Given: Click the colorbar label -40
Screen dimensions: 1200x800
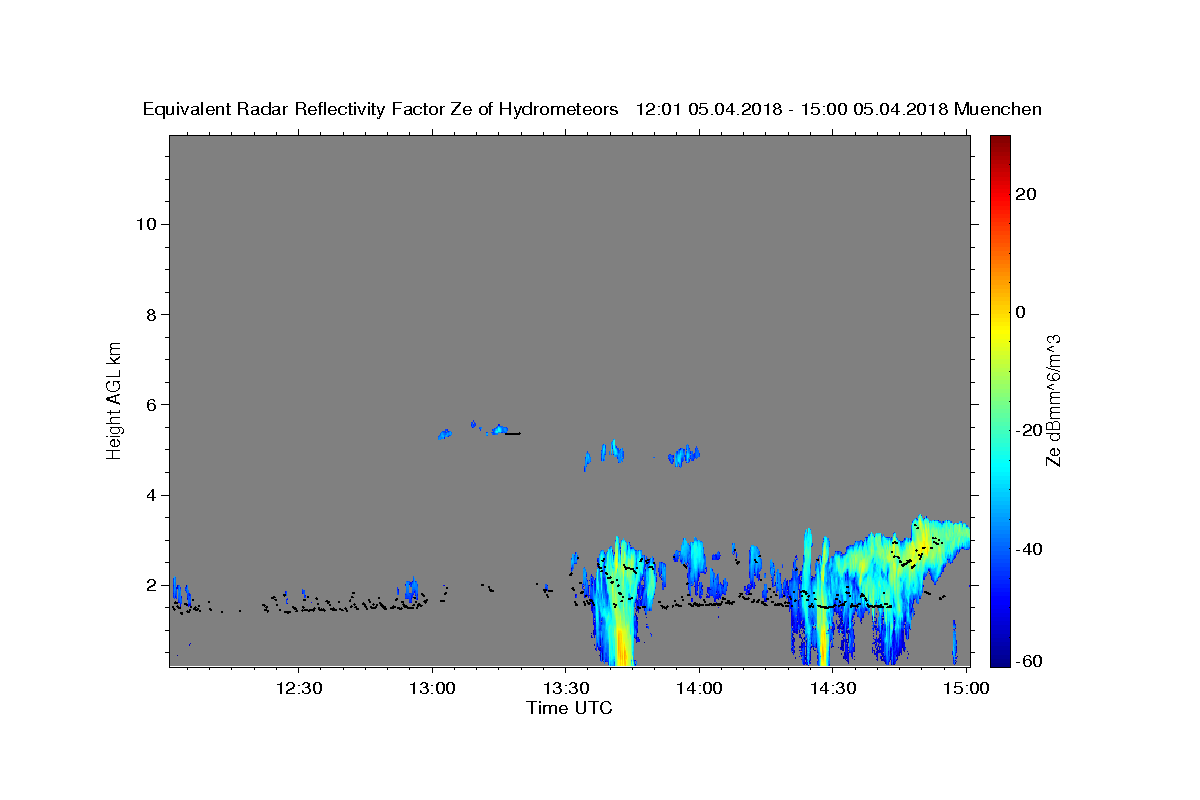Looking at the screenshot, I should click(x=1028, y=549).
